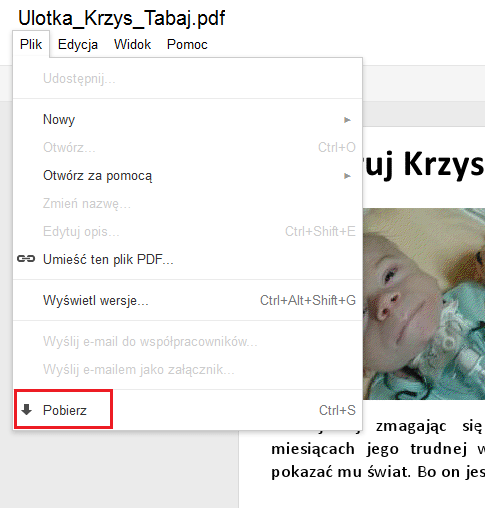Open the Widok menu
Viewport: 485px width, 508px height.
[132, 44]
